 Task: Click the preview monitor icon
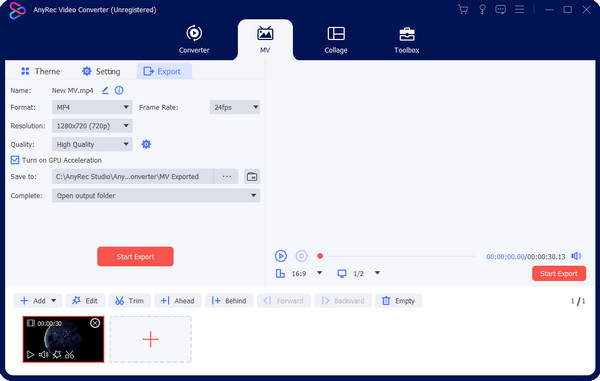pos(342,273)
